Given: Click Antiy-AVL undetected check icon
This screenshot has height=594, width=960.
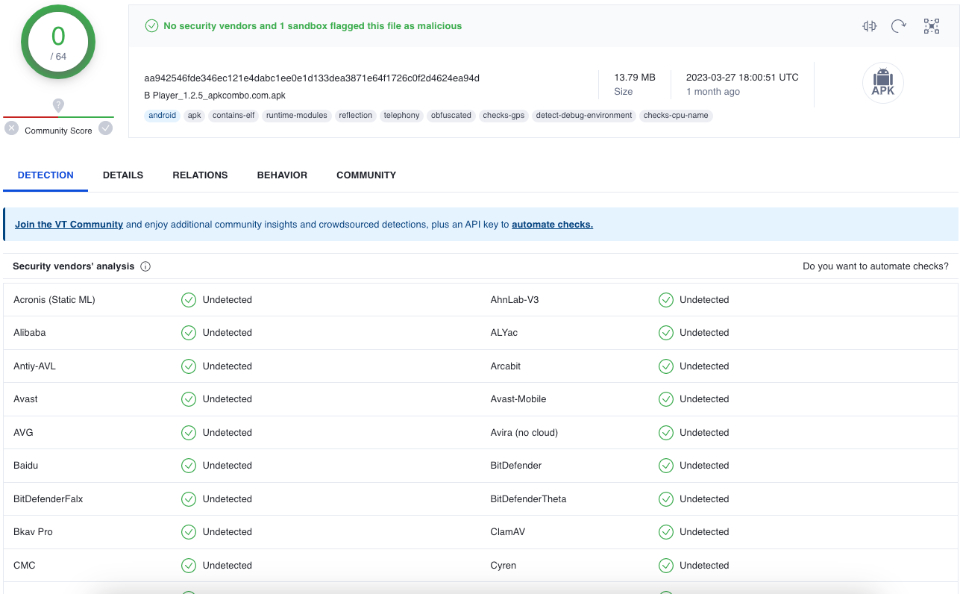Looking at the screenshot, I should pos(189,366).
